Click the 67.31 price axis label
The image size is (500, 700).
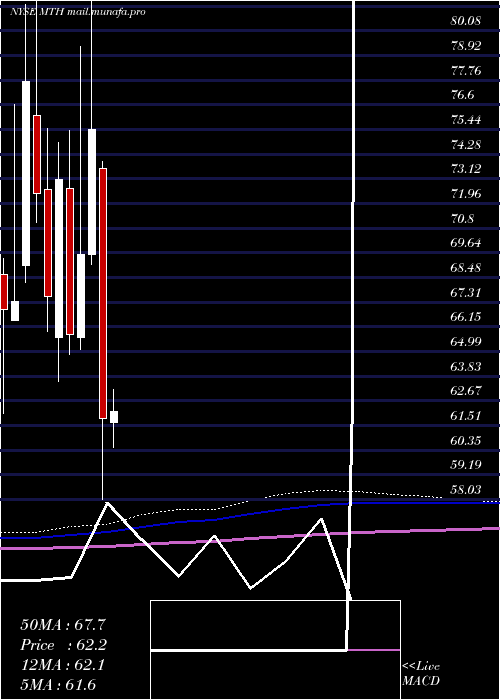(466, 293)
